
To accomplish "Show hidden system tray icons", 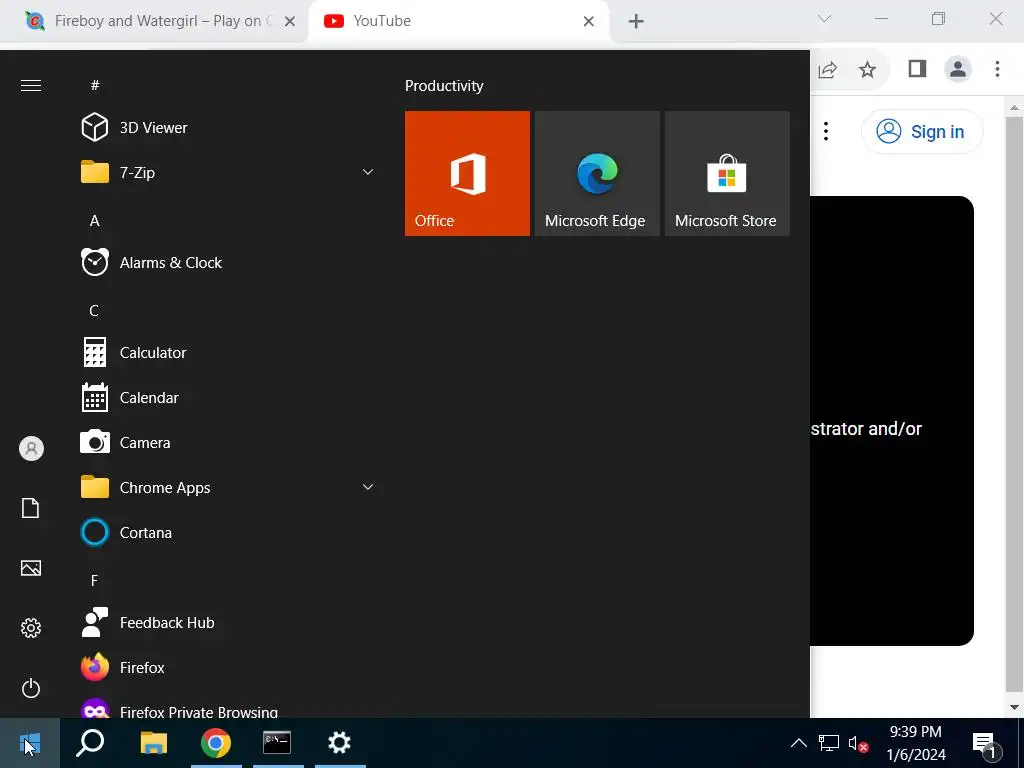I will (799, 743).
